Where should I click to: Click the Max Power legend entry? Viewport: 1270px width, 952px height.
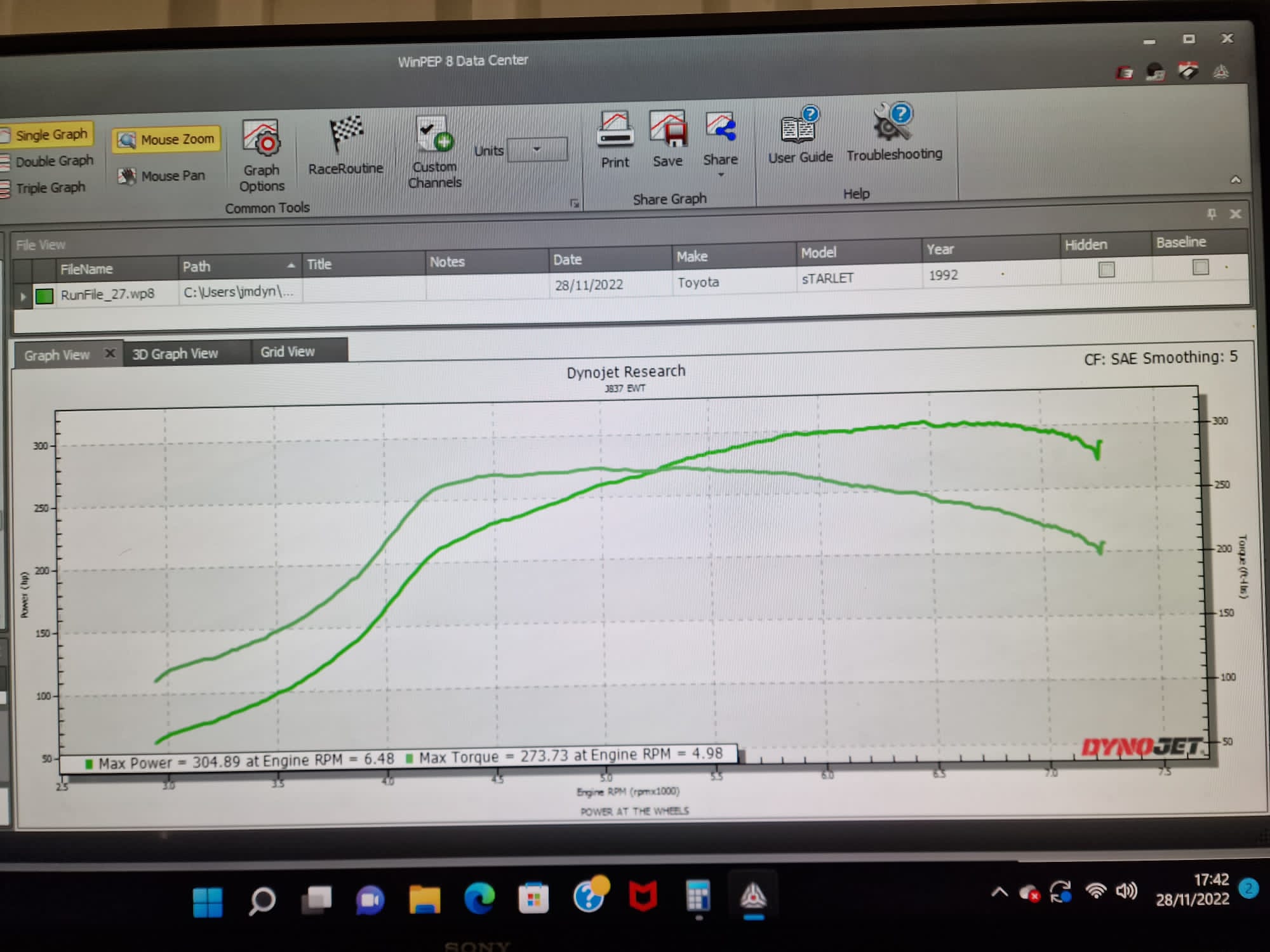click(x=239, y=761)
